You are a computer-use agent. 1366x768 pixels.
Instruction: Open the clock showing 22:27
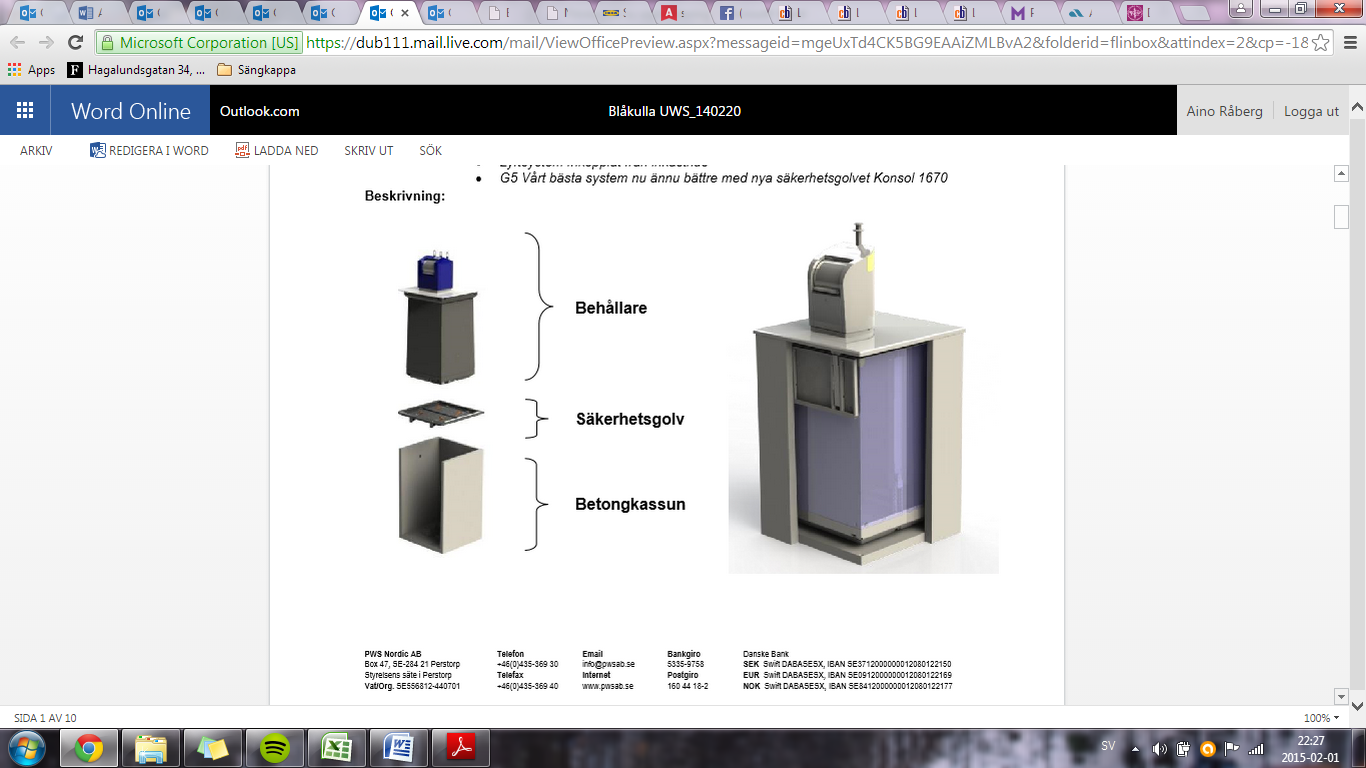tap(1312, 748)
